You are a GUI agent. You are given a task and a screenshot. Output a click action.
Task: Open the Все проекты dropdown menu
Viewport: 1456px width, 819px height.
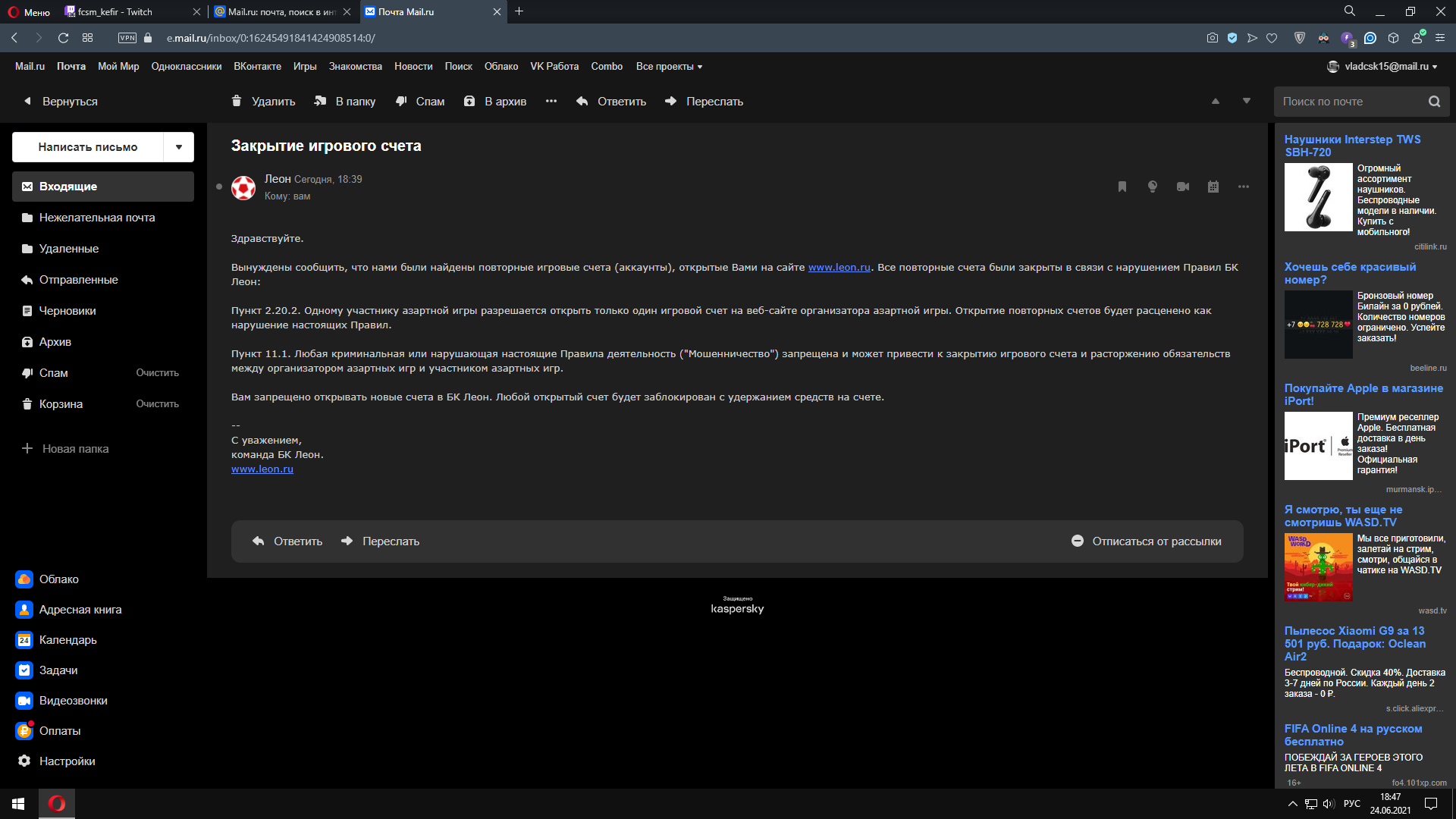pyautogui.click(x=669, y=67)
